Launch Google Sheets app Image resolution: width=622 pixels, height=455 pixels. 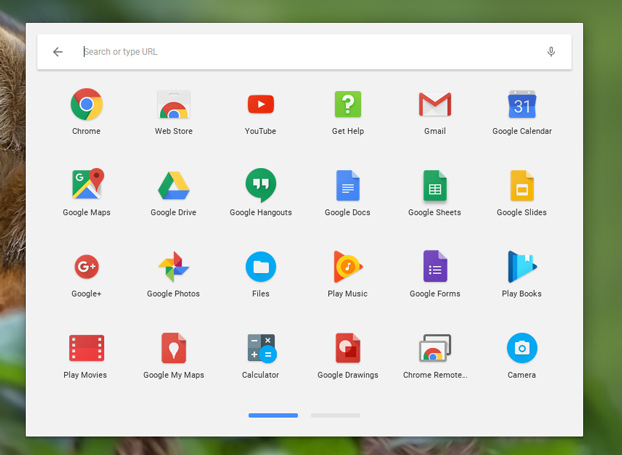[x=435, y=185]
